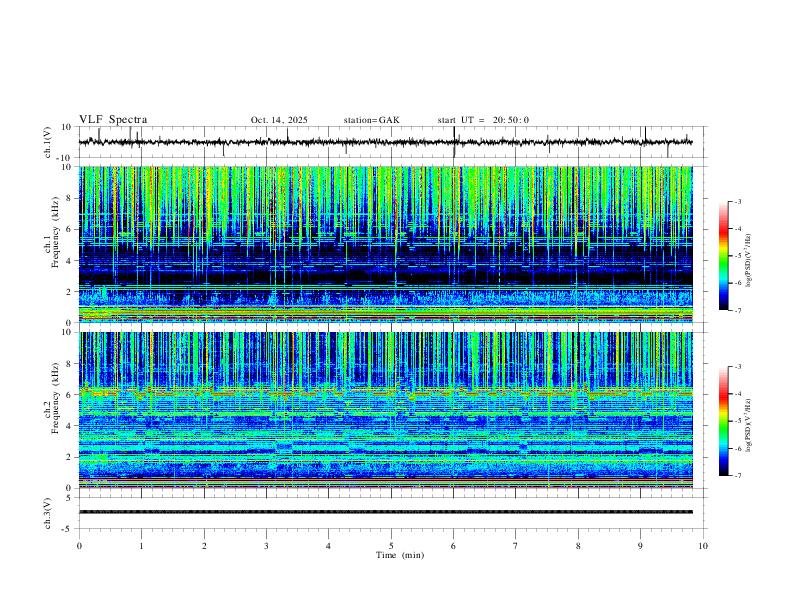Click the "6" kHz tick on the ch.2 frequency axis
The height and width of the screenshot is (612, 792).
[69, 395]
